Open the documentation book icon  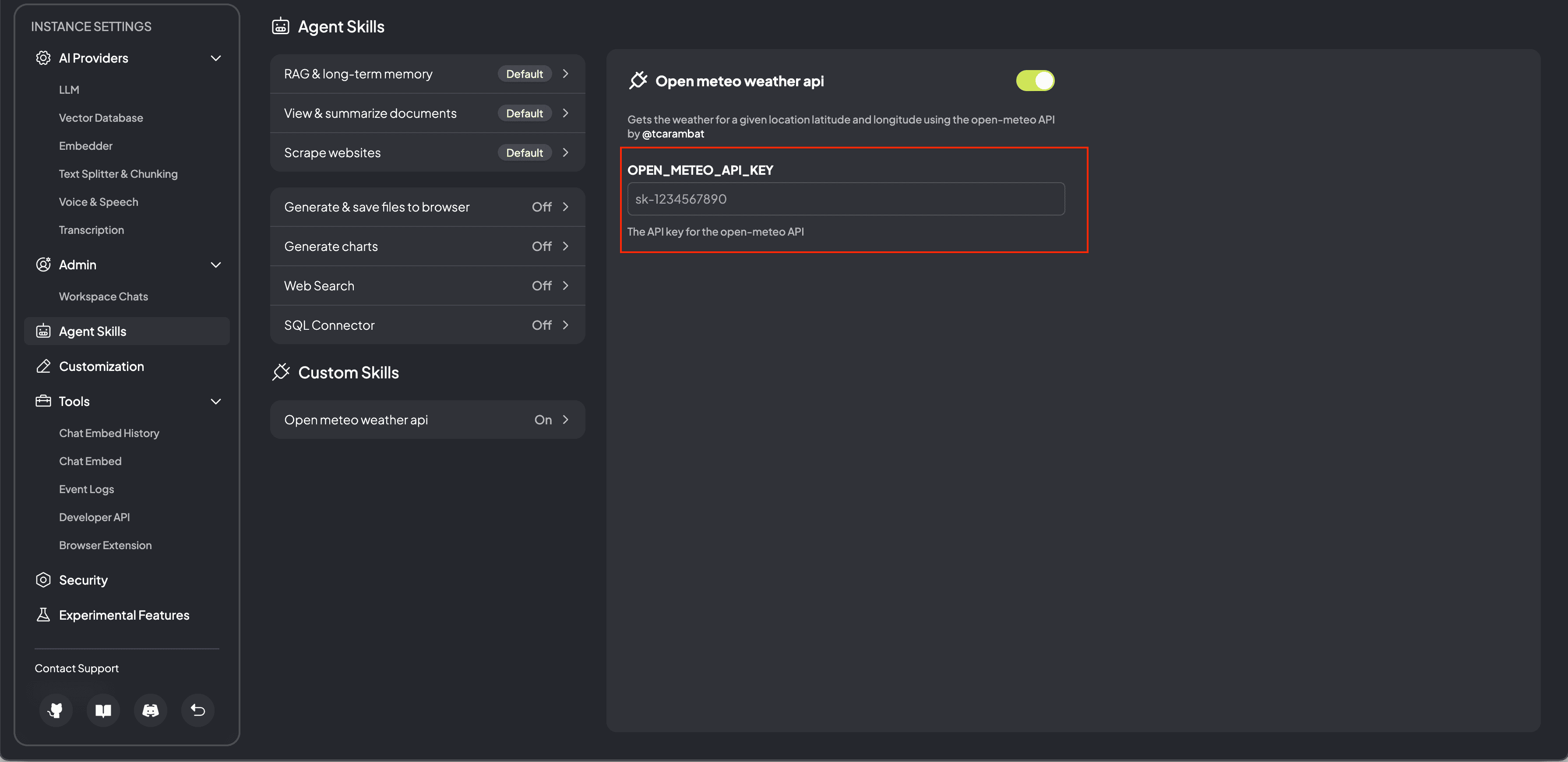pyautogui.click(x=103, y=709)
